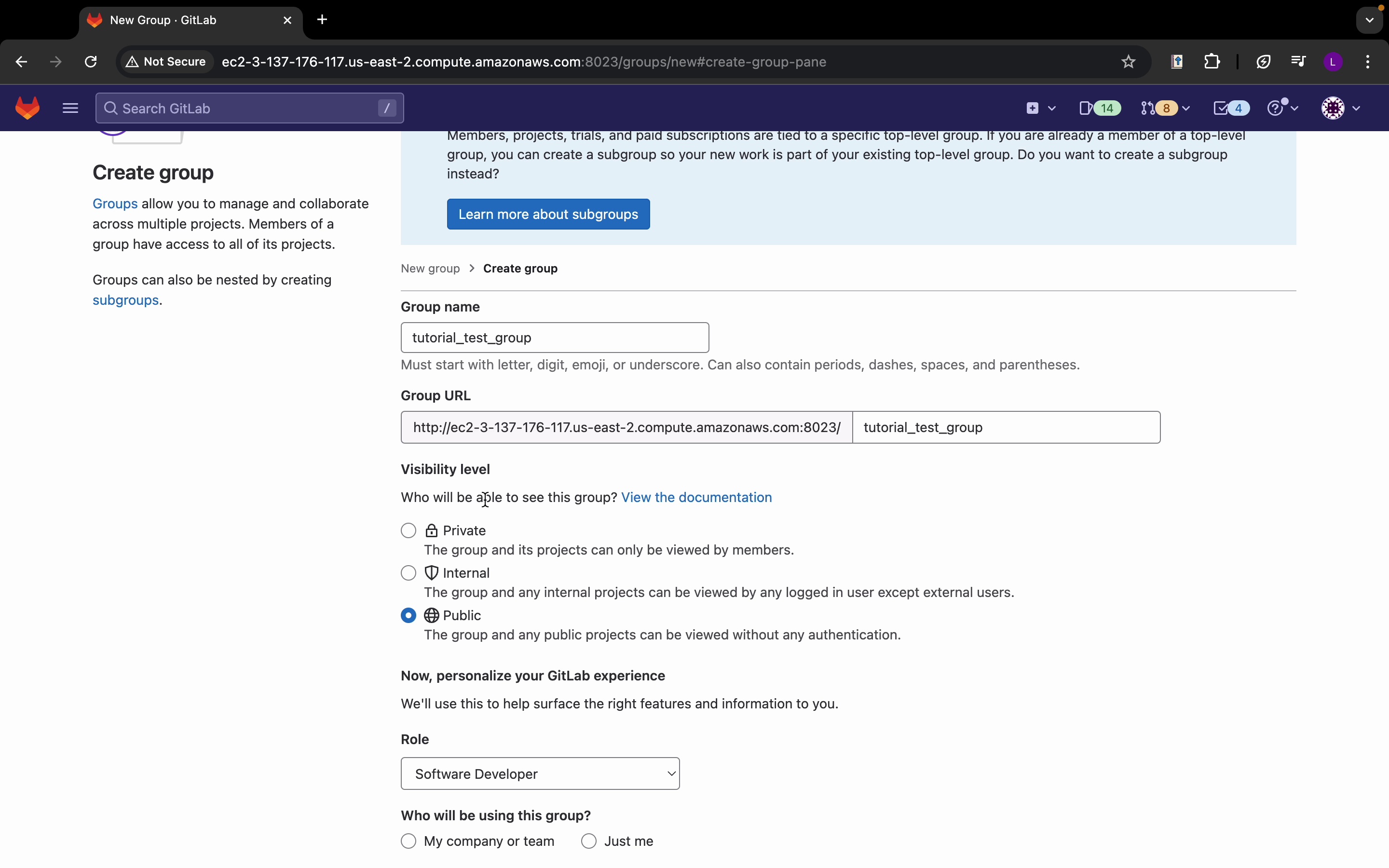Expand the create new plus dropdown

point(1040,108)
